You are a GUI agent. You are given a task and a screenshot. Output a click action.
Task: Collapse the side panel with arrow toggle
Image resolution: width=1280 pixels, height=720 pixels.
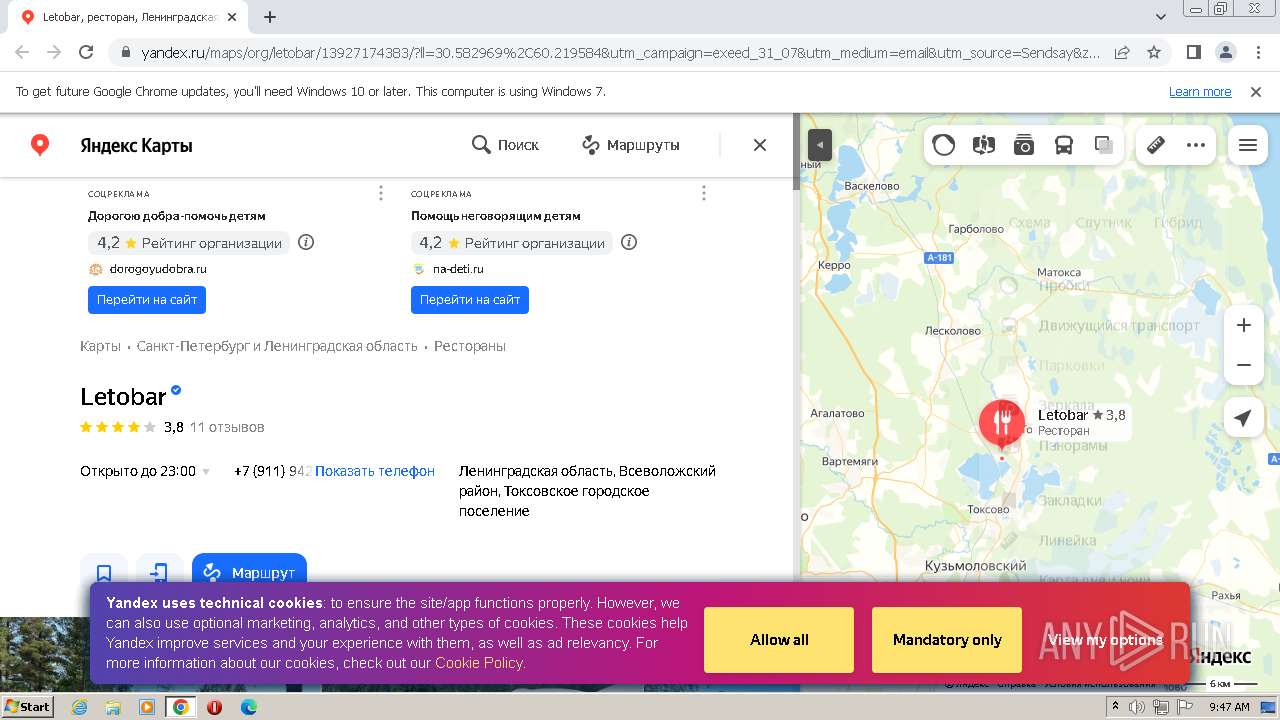(820, 145)
